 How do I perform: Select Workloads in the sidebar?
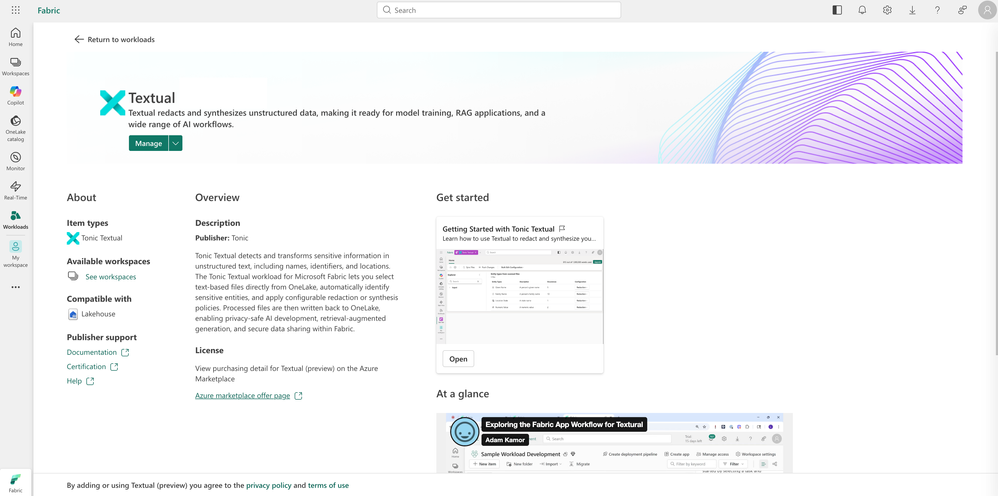coord(15,220)
